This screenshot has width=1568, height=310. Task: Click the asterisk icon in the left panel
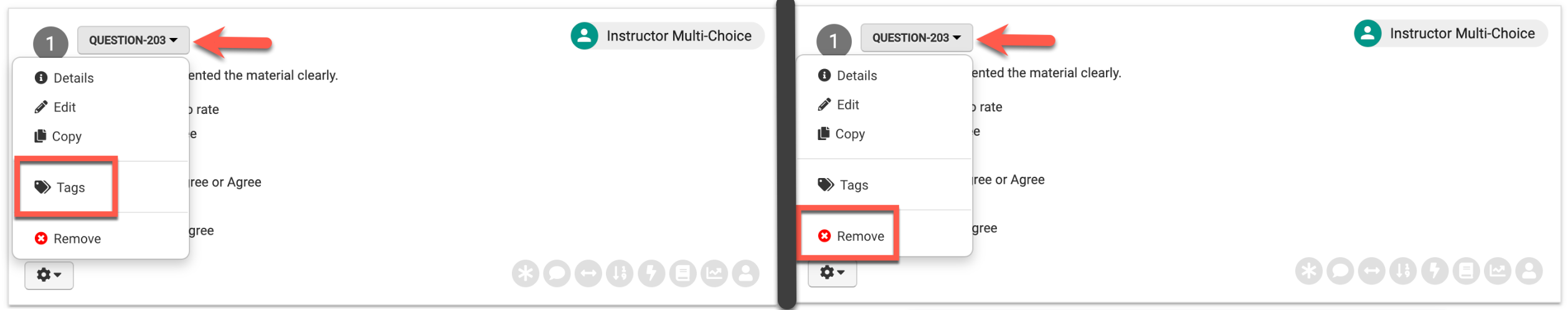(525, 273)
